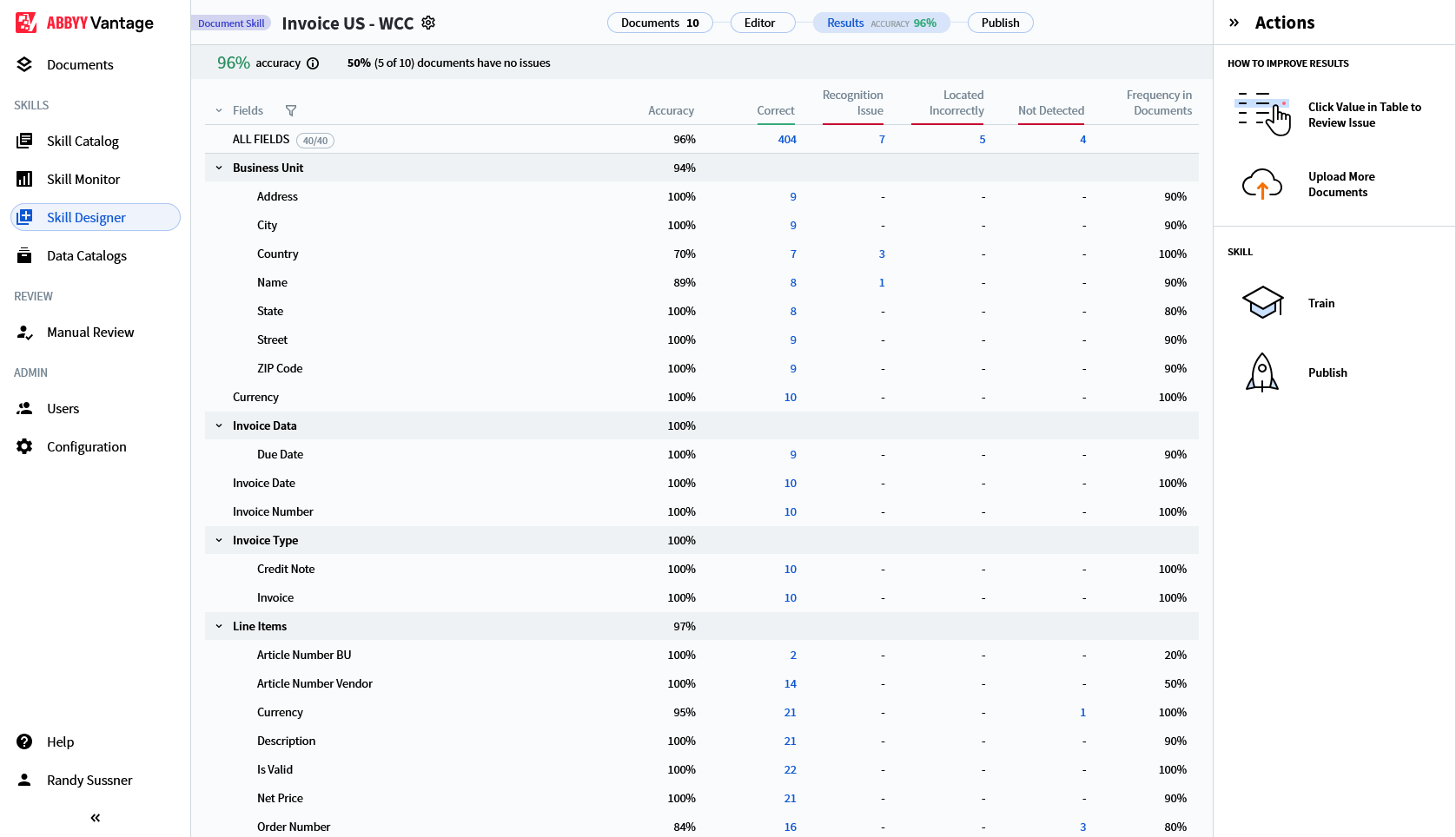
Task: Collapse the Line Items group
Action: point(219,626)
